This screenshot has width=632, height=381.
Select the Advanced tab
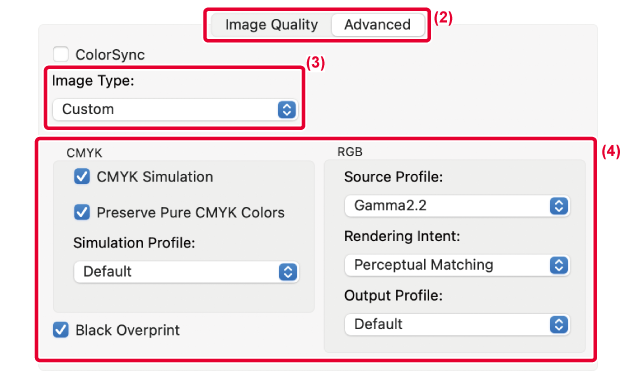[377, 25]
